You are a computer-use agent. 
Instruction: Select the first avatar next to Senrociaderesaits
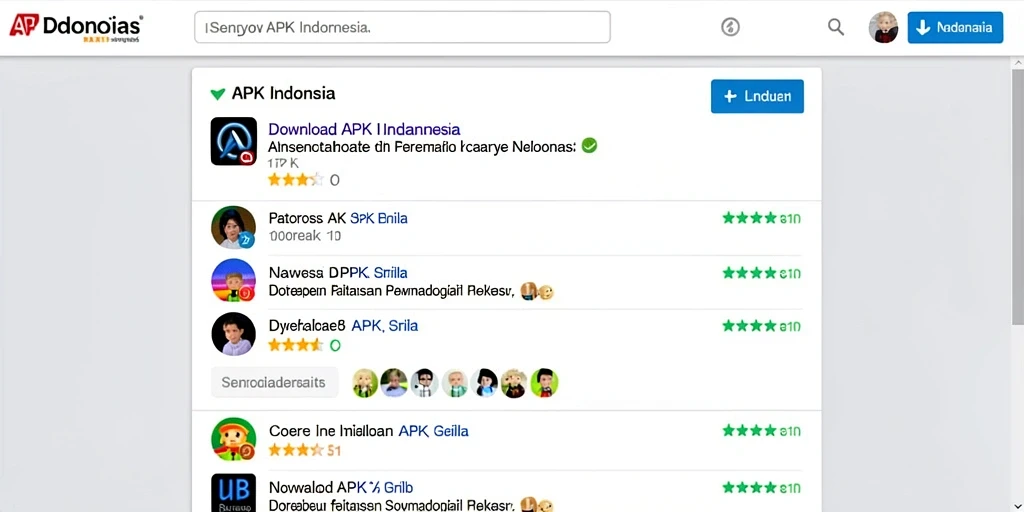pyautogui.click(x=365, y=383)
